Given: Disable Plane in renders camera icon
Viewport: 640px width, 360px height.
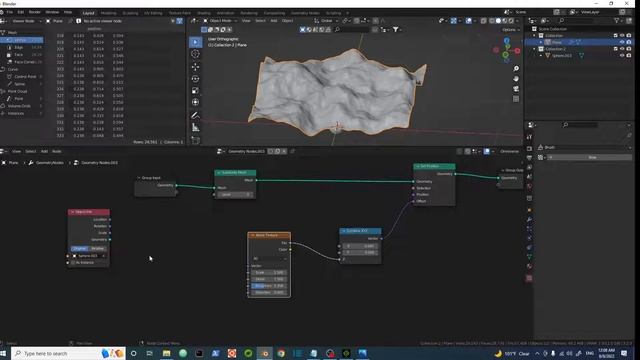Looking at the screenshot, I should click(629, 42).
